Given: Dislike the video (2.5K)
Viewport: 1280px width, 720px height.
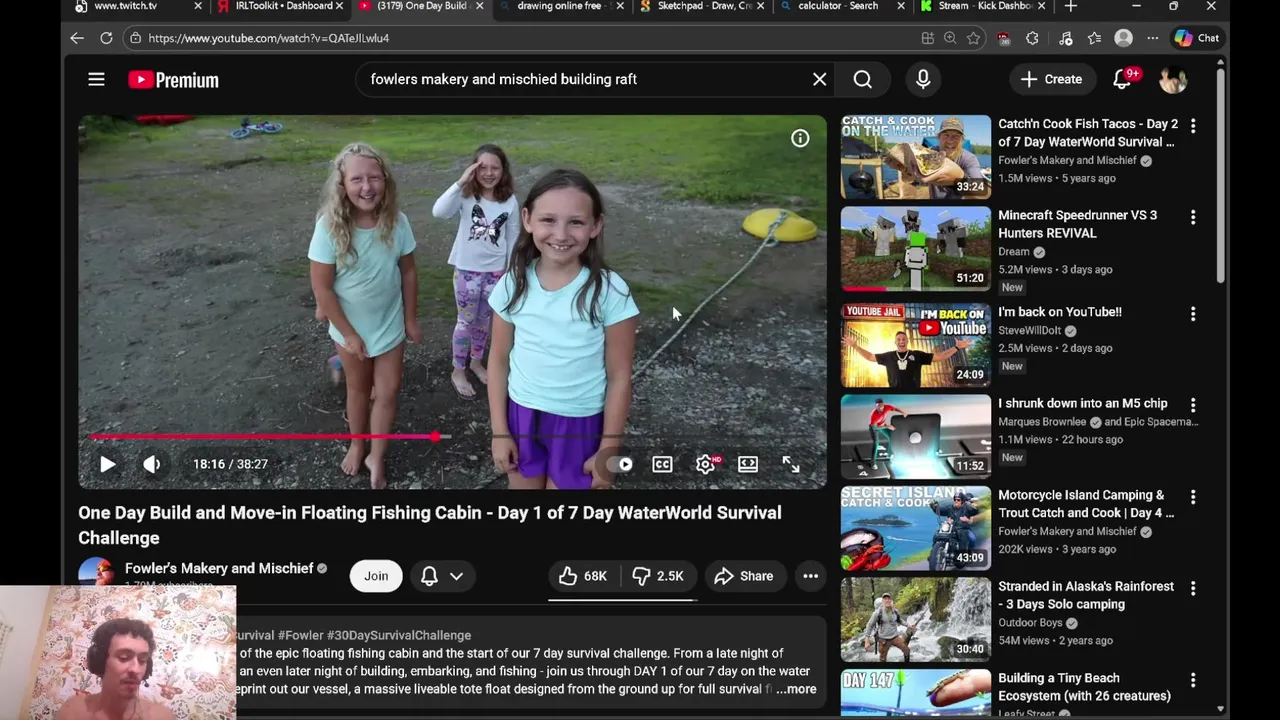Looking at the screenshot, I should pyautogui.click(x=658, y=576).
